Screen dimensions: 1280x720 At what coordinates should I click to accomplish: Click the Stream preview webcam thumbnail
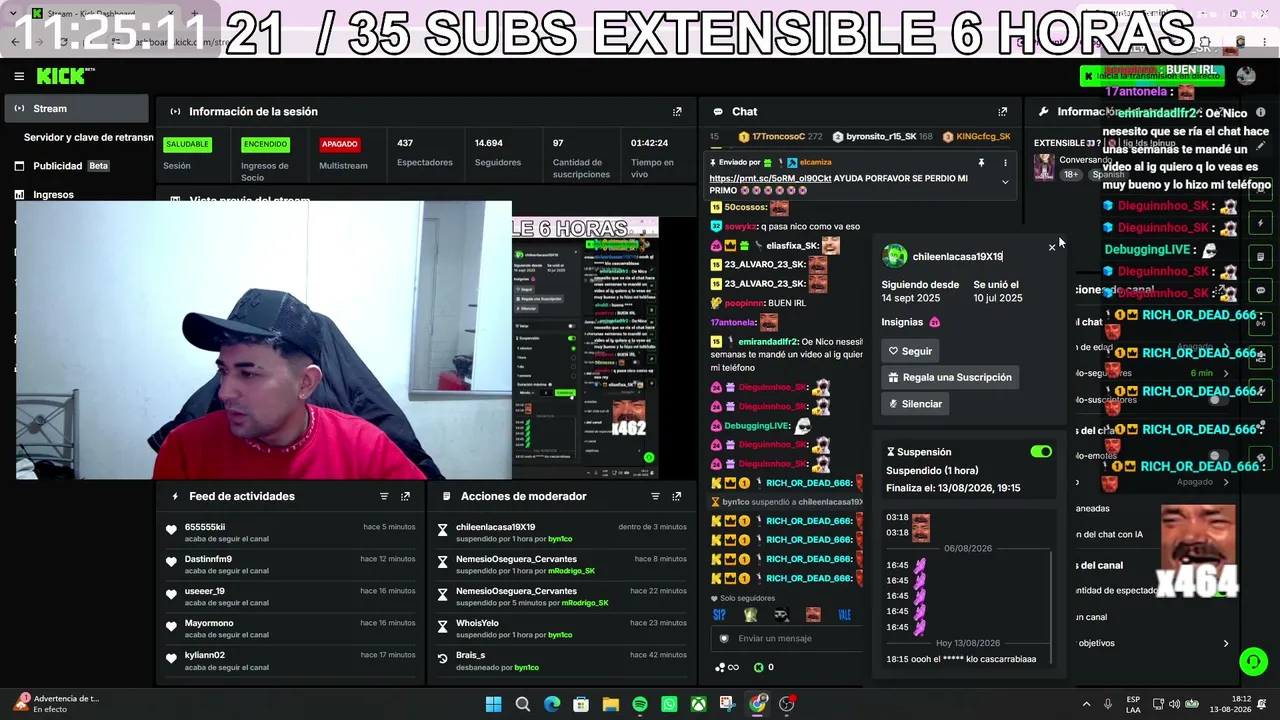264,340
